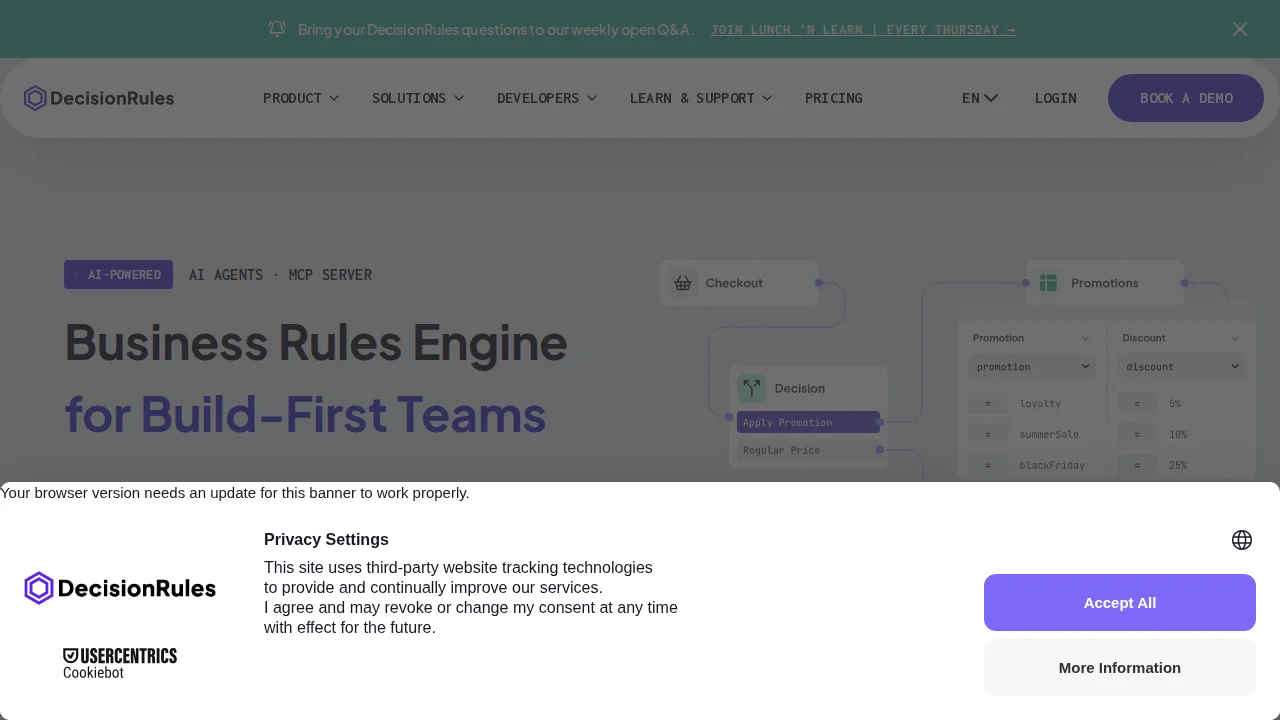Click the loyalty table cell
The width and height of the screenshot is (1280, 720).
(x=1040, y=404)
